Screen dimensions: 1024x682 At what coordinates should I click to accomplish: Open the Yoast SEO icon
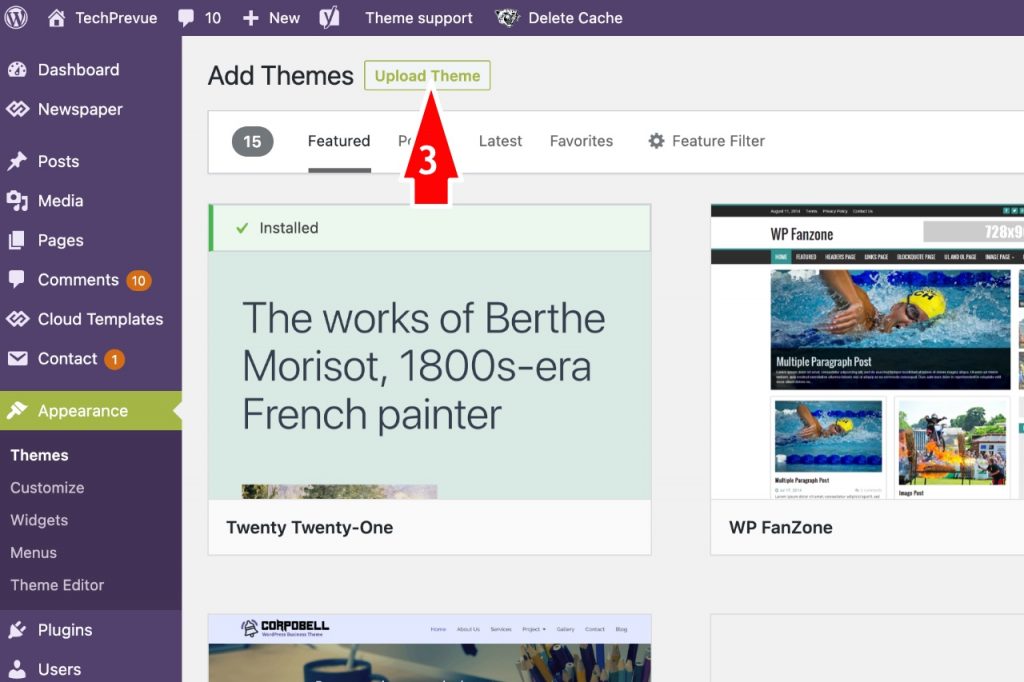tap(329, 18)
